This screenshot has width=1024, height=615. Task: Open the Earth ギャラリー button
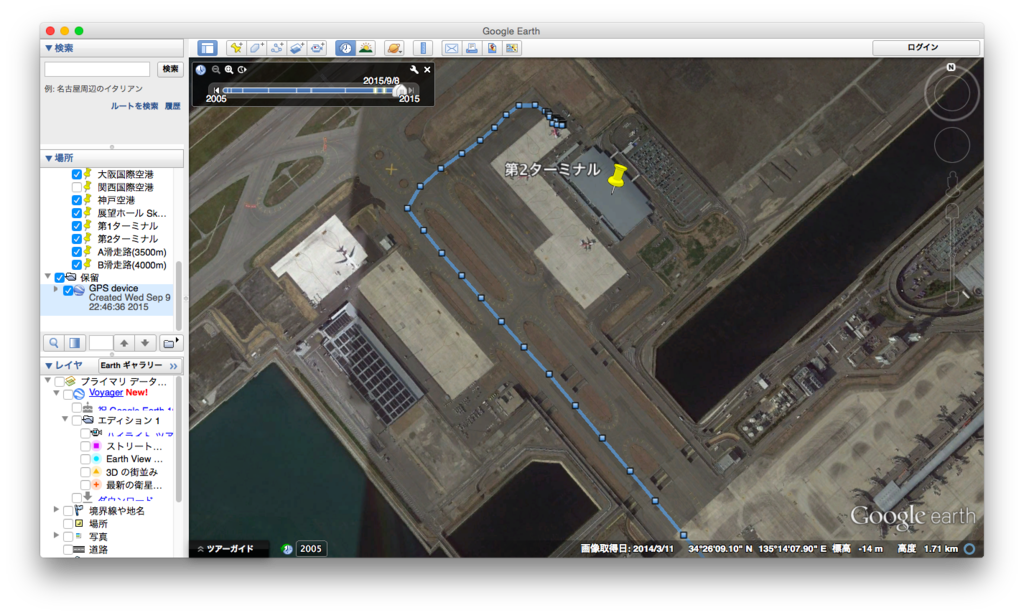click(x=138, y=366)
